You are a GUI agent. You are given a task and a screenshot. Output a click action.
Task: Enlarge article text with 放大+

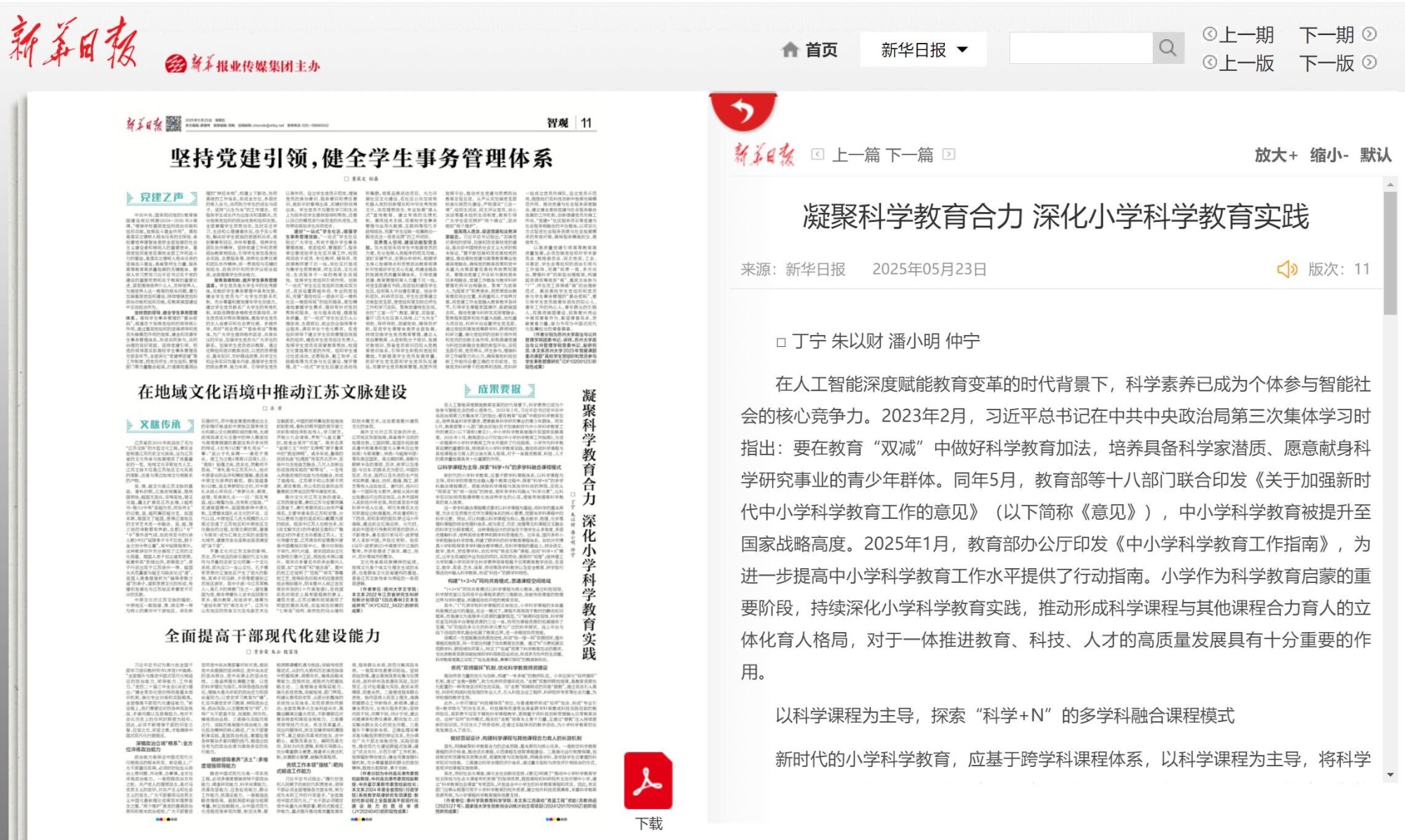[x=1276, y=155]
